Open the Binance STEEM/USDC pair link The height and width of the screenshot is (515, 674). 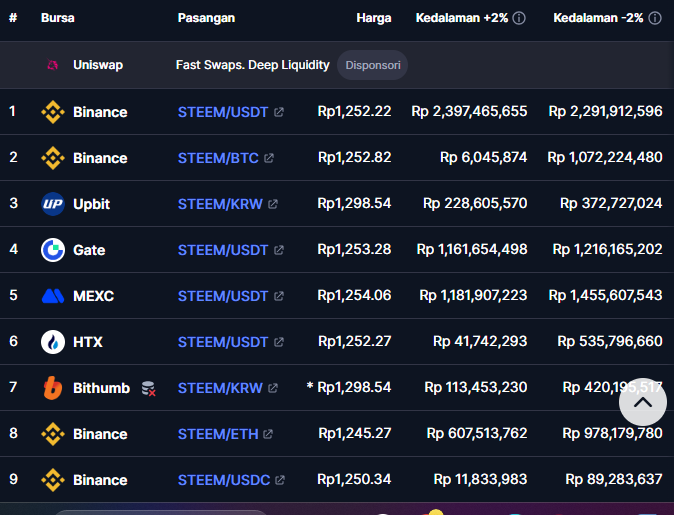point(224,480)
